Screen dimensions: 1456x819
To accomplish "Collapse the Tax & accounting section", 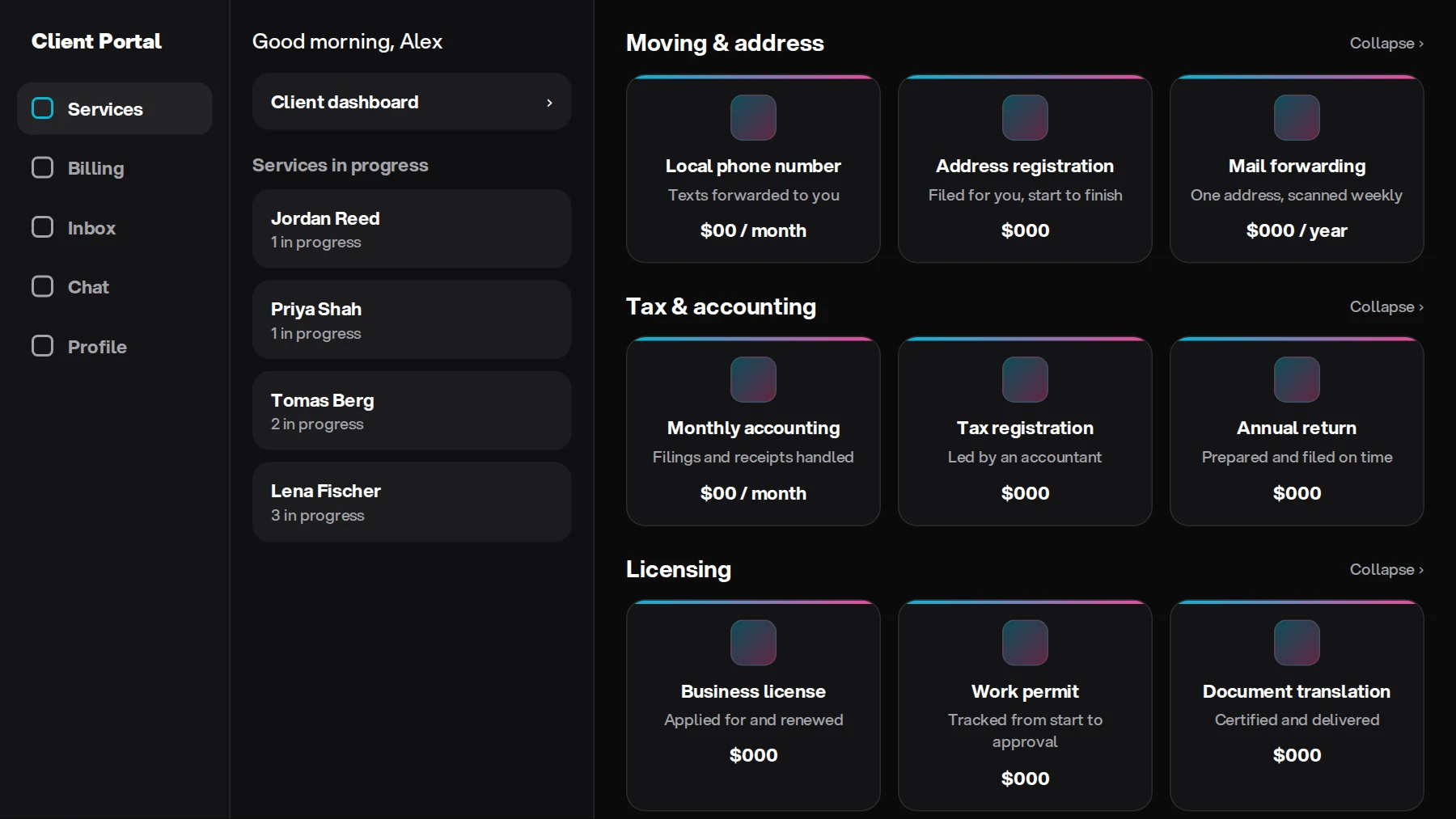I will pyautogui.click(x=1386, y=306).
